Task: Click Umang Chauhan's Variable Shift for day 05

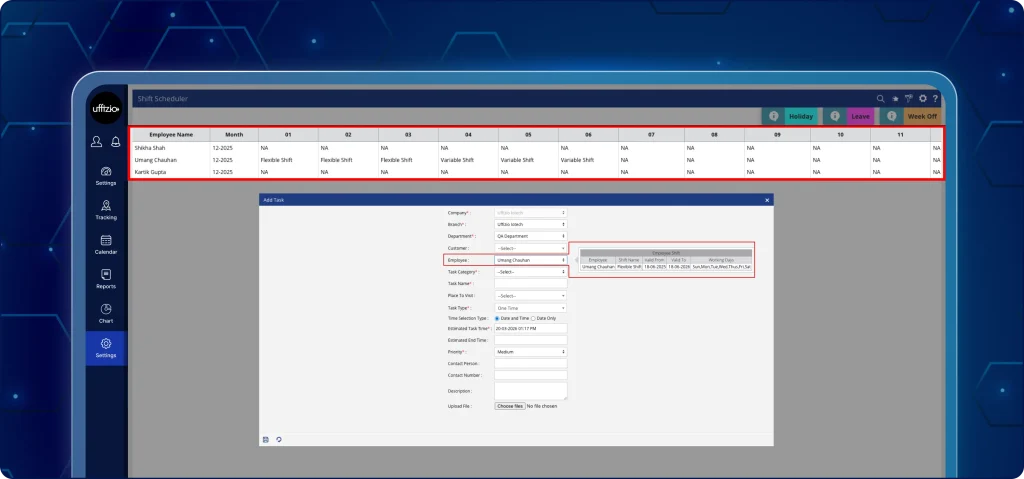Action: (x=518, y=159)
